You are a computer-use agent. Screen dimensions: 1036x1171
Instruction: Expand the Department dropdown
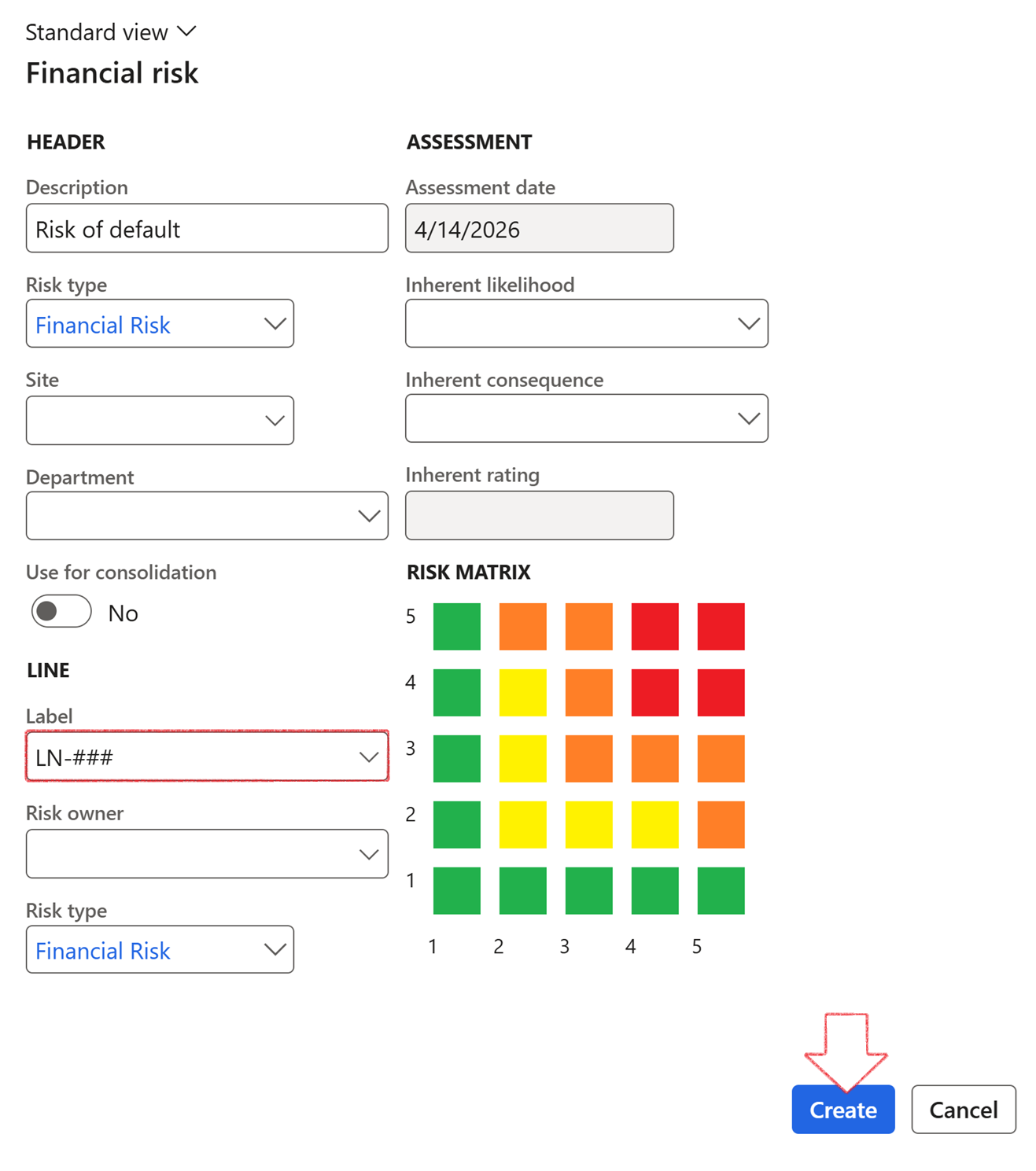(368, 516)
